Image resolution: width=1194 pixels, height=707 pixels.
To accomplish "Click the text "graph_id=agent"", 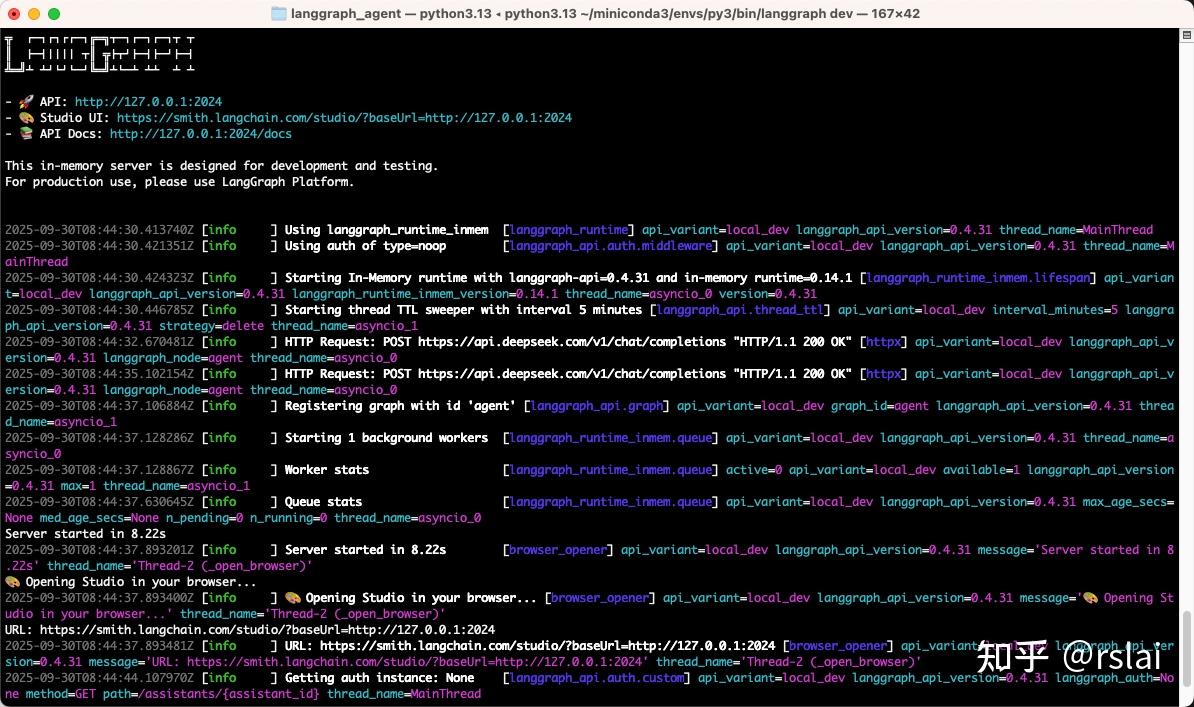I will tap(880, 405).
